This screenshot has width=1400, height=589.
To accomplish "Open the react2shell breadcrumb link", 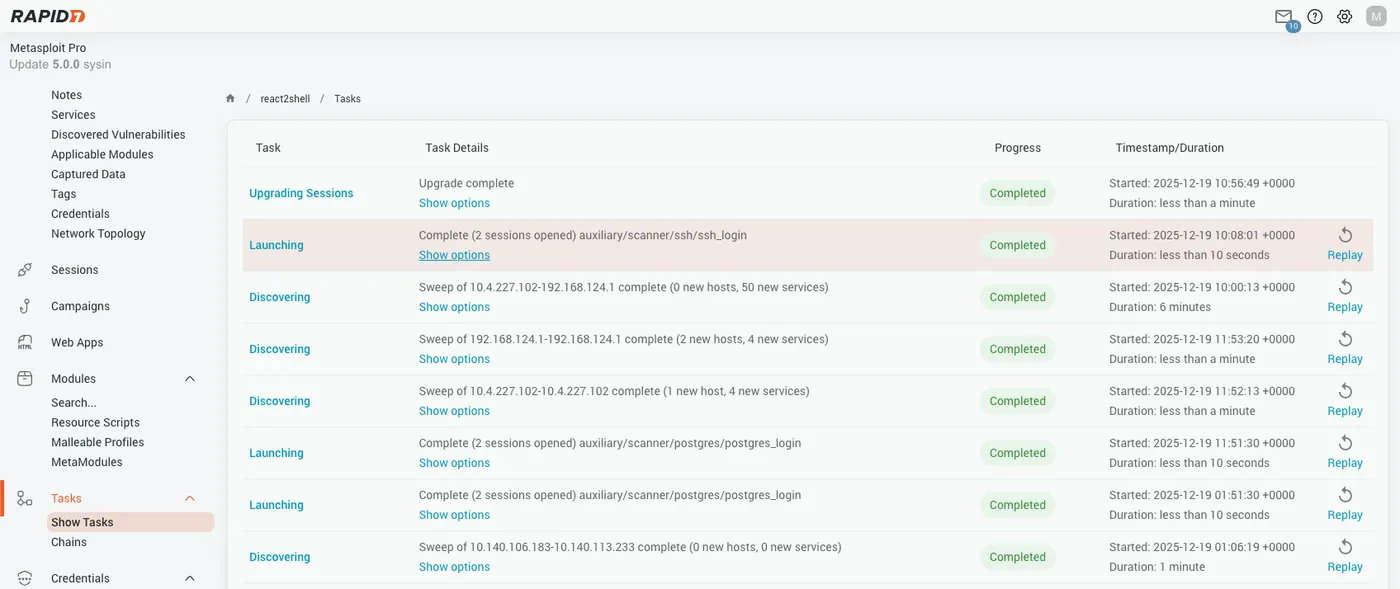I will point(283,98).
